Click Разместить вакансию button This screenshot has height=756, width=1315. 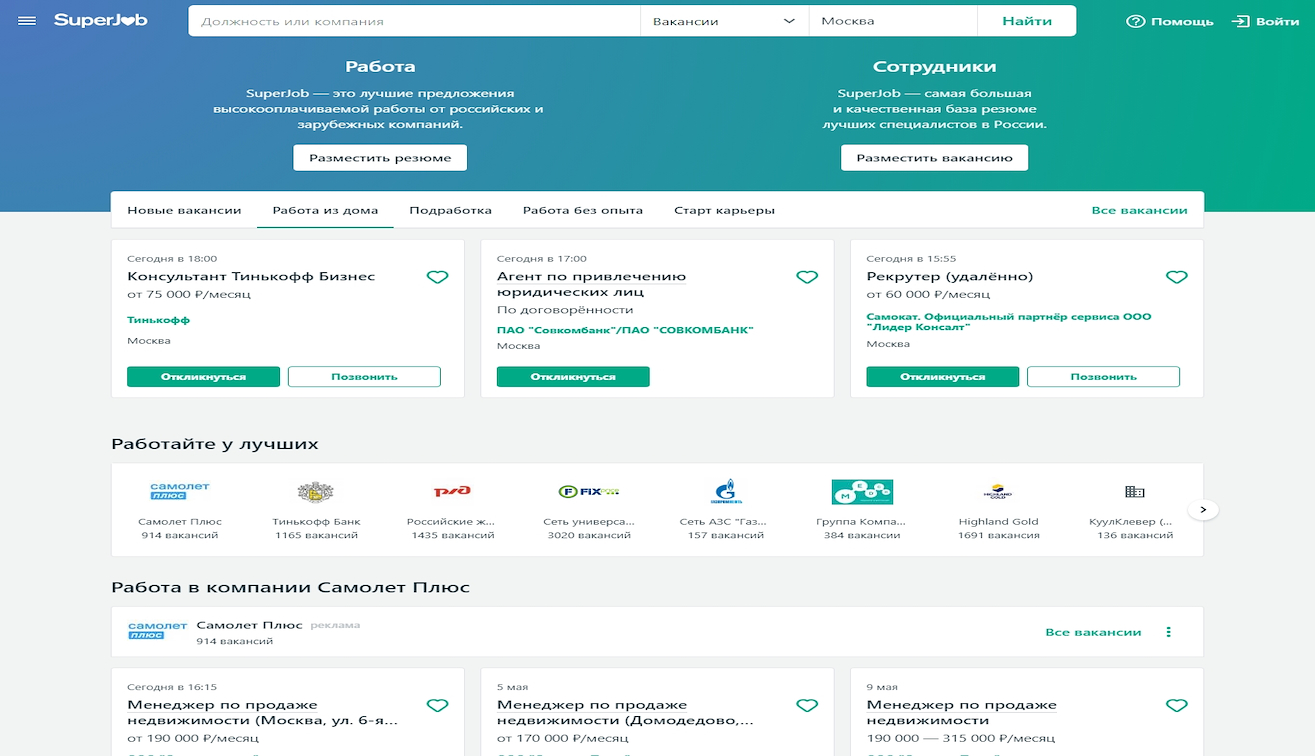point(934,158)
